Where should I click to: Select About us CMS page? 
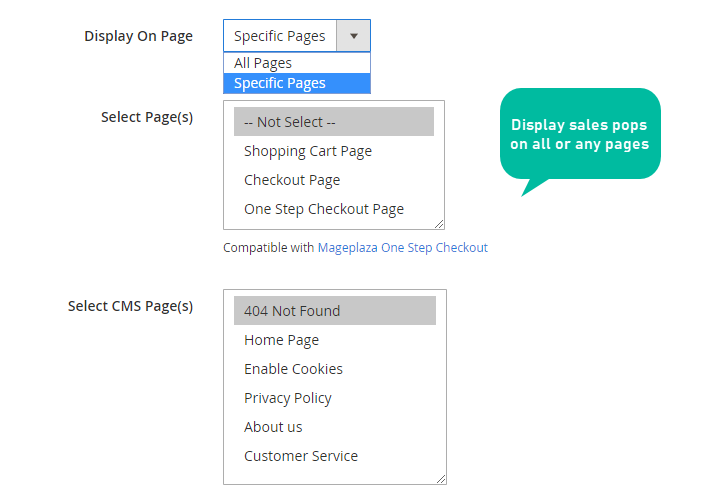pyautogui.click(x=335, y=427)
